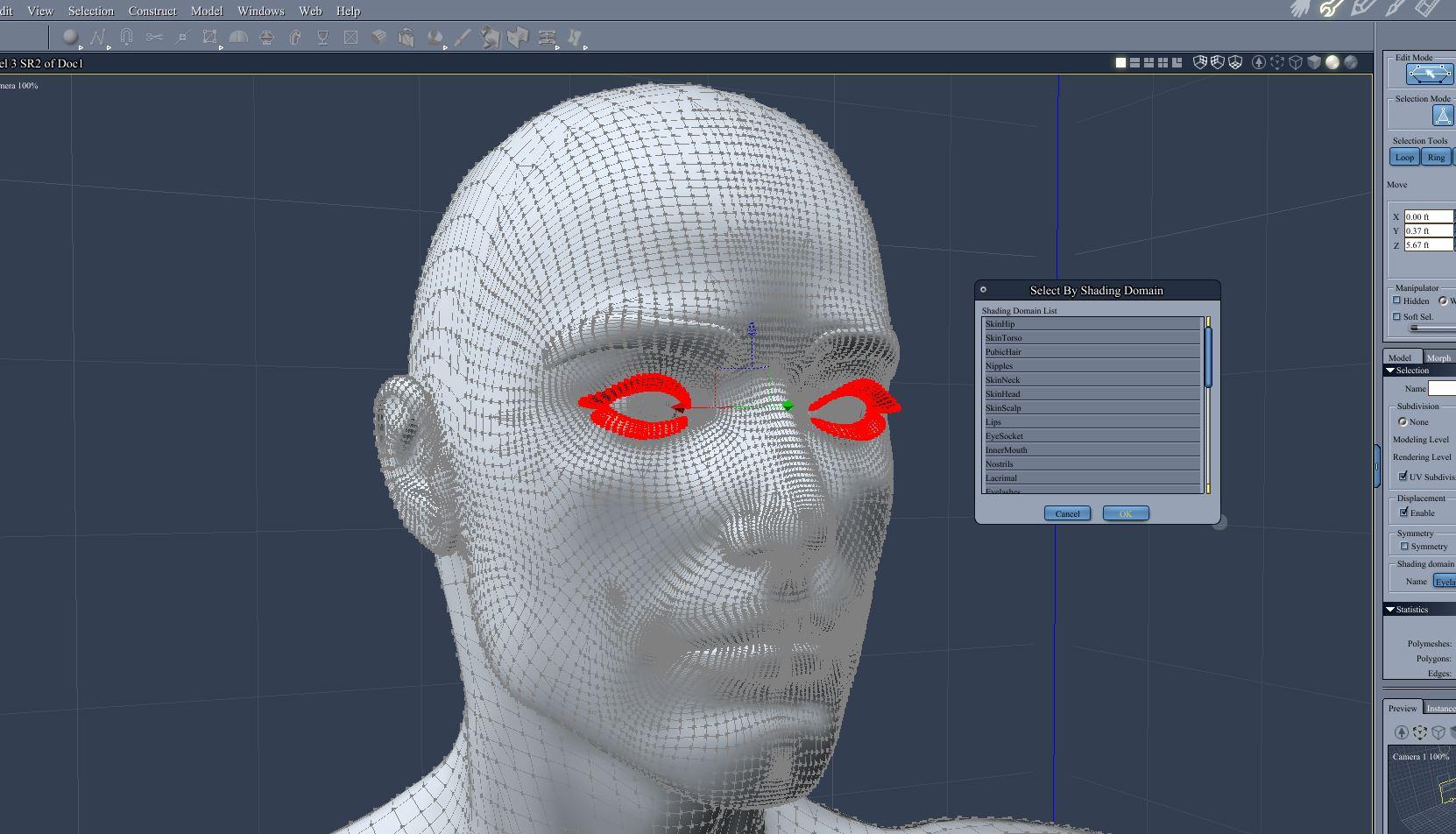Viewport: 1456px width, 834px height.
Task: Open the Windows menu
Action: tap(261, 11)
